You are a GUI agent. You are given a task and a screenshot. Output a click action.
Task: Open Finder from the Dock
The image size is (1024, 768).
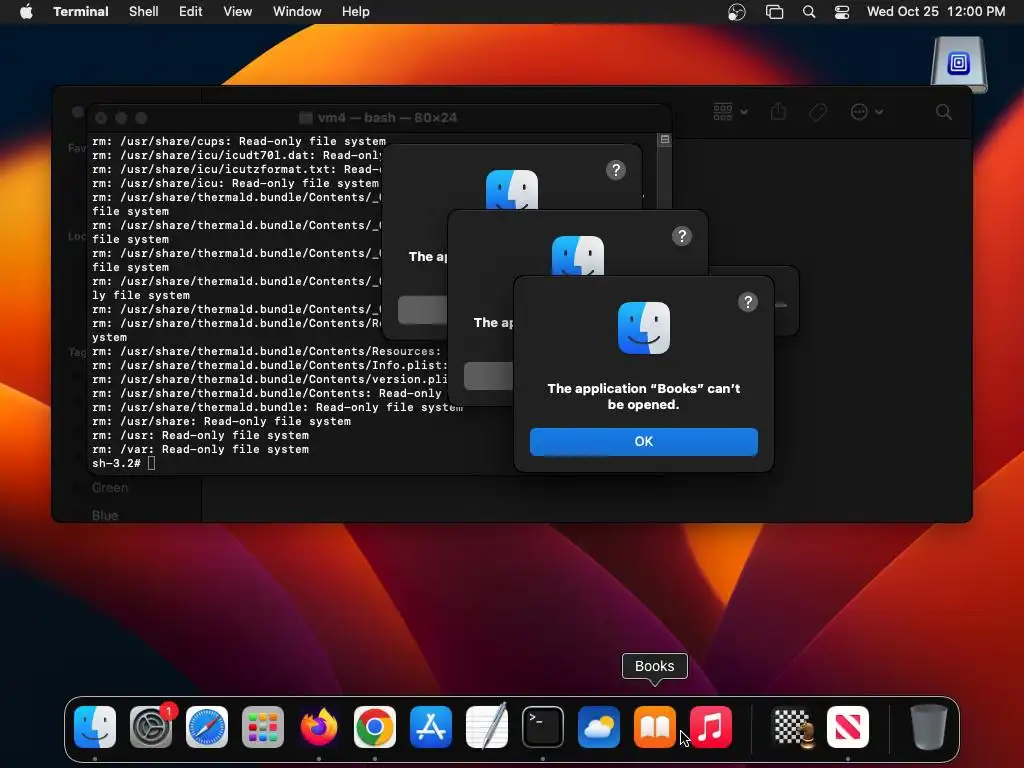tap(95, 727)
